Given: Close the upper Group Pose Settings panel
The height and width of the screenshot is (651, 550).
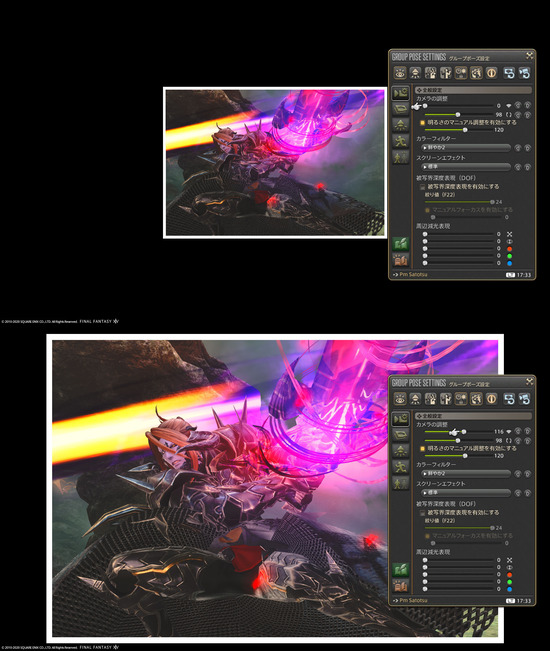Looking at the screenshot, I should click(x=530, y=56).
